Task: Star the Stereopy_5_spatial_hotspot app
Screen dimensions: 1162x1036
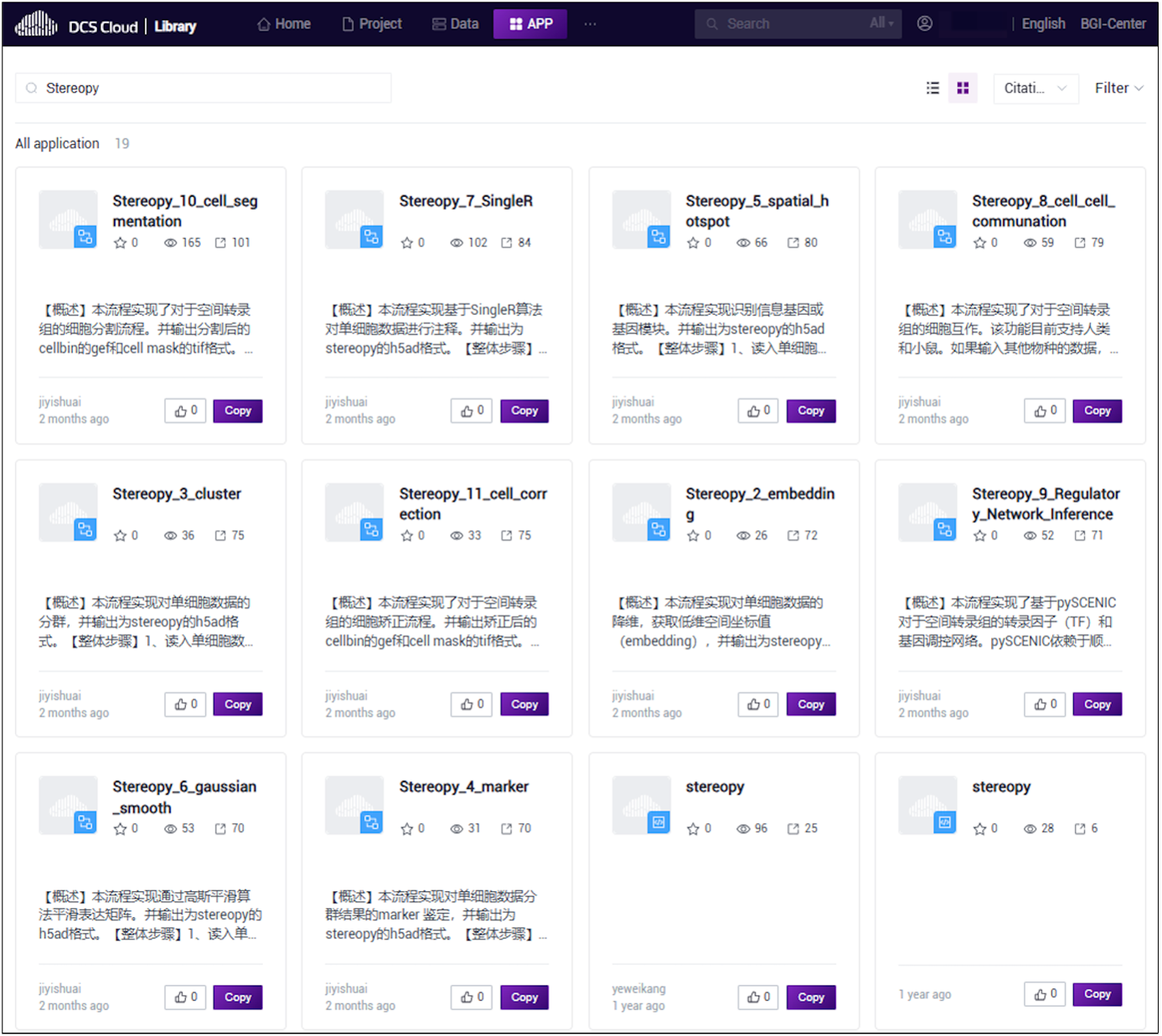Action: pyautogui.click(x=694, y=243)
